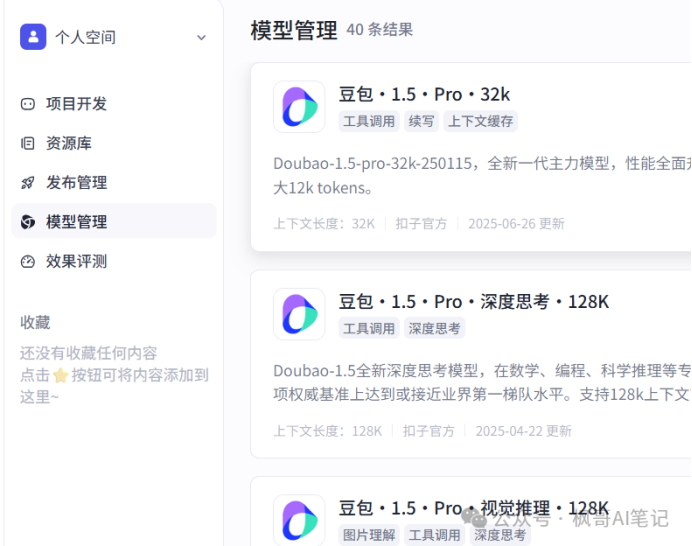Image resolution: width=692 pixels, height=546 pixels.
Task: Click 工具调用 tag on 深度思考 128K model
Action: click(369, 328)
